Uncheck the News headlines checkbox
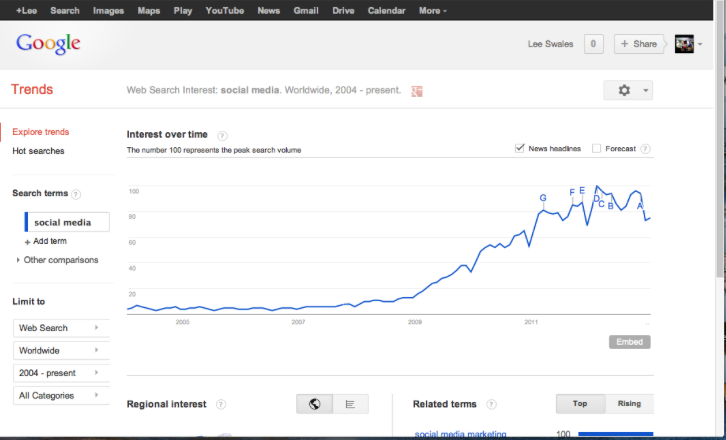Screen dimensions: 726x440 [x=520, y=149]
